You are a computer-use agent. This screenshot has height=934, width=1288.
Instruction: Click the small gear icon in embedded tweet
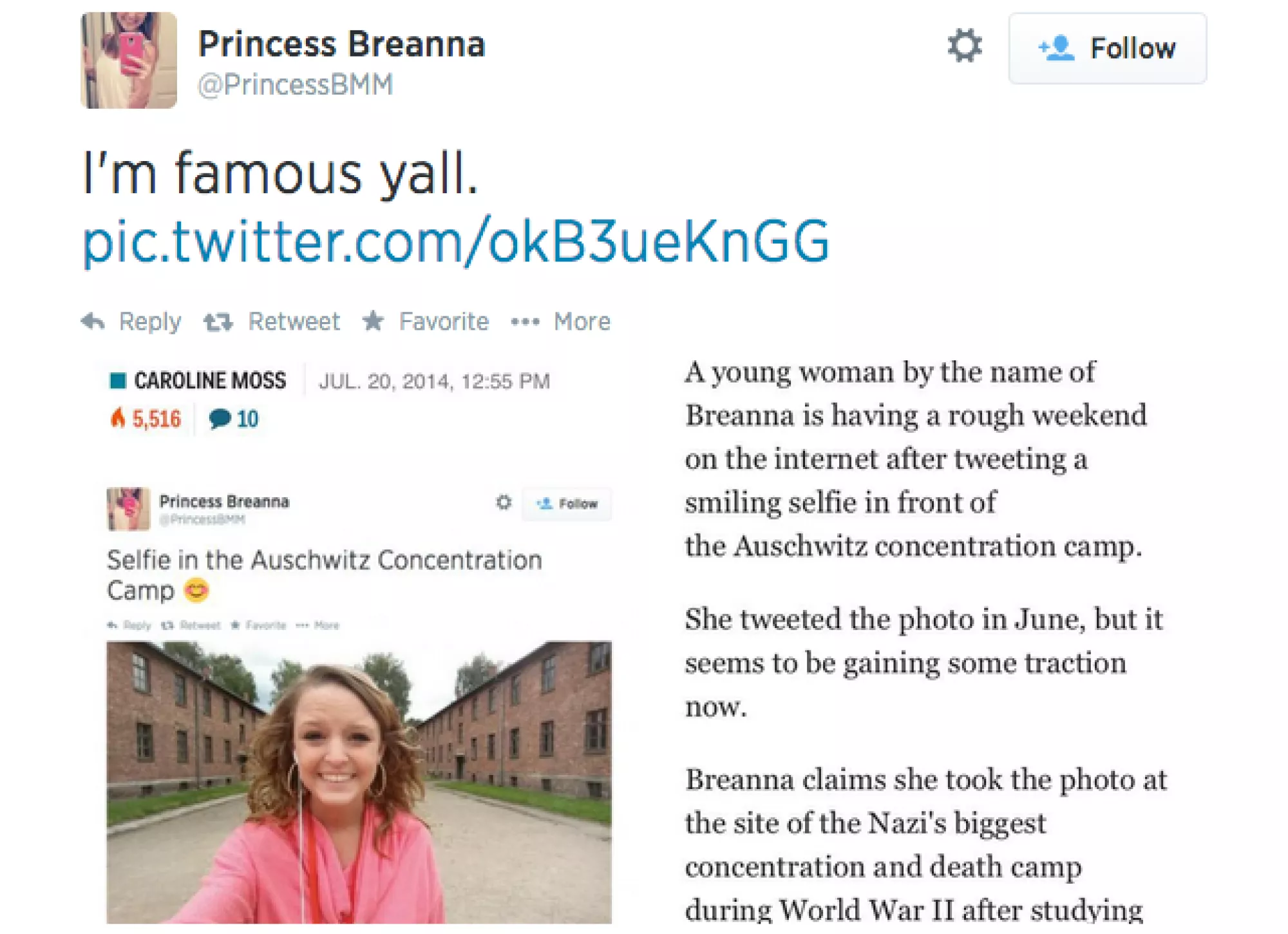click(x=504, y=502)
